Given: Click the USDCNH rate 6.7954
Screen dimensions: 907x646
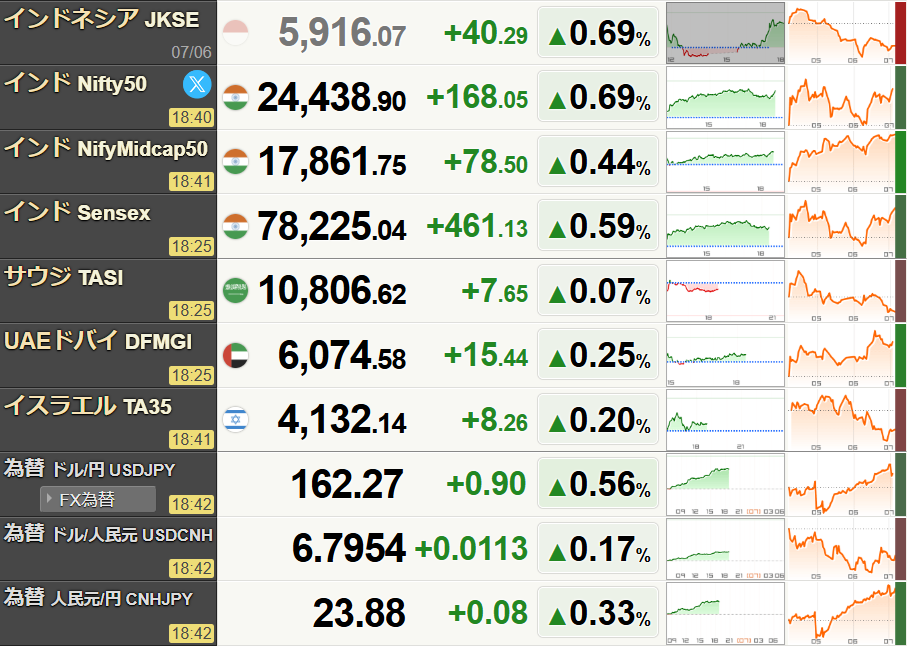Looking at the screenshot, I should coord(348,548).
